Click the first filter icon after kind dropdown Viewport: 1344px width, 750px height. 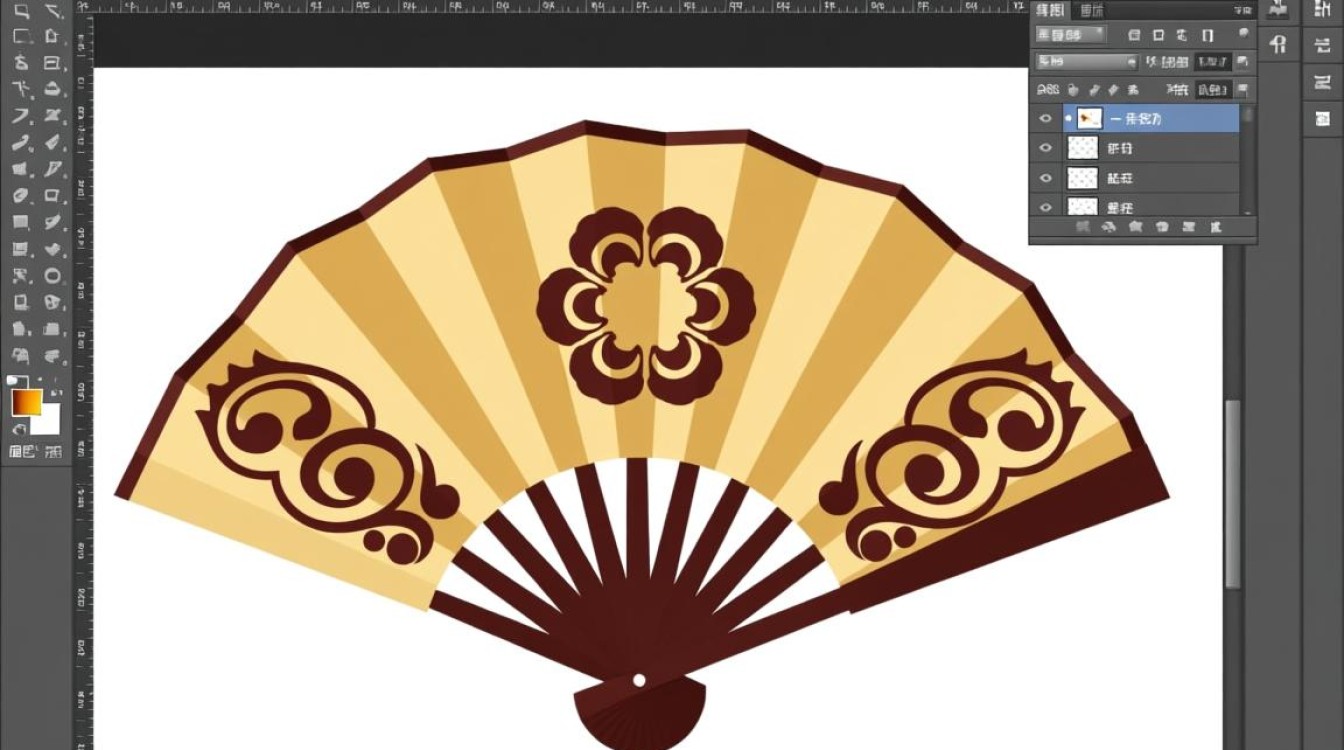(x=1134, y=35)
